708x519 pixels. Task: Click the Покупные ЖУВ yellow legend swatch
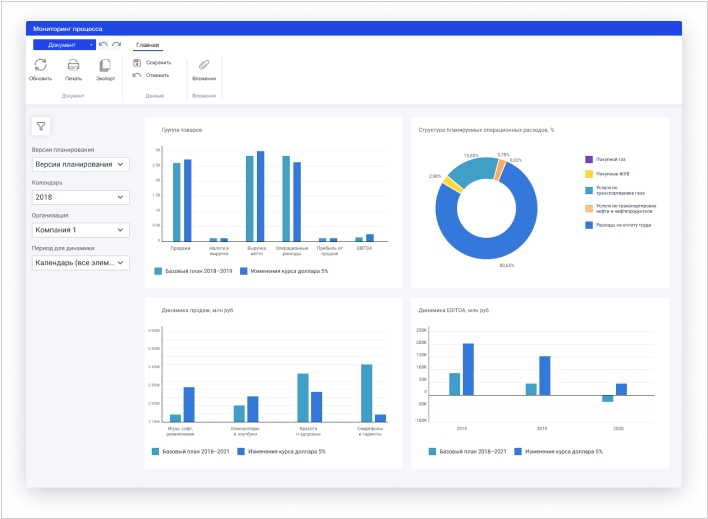(x=589, y=174)
